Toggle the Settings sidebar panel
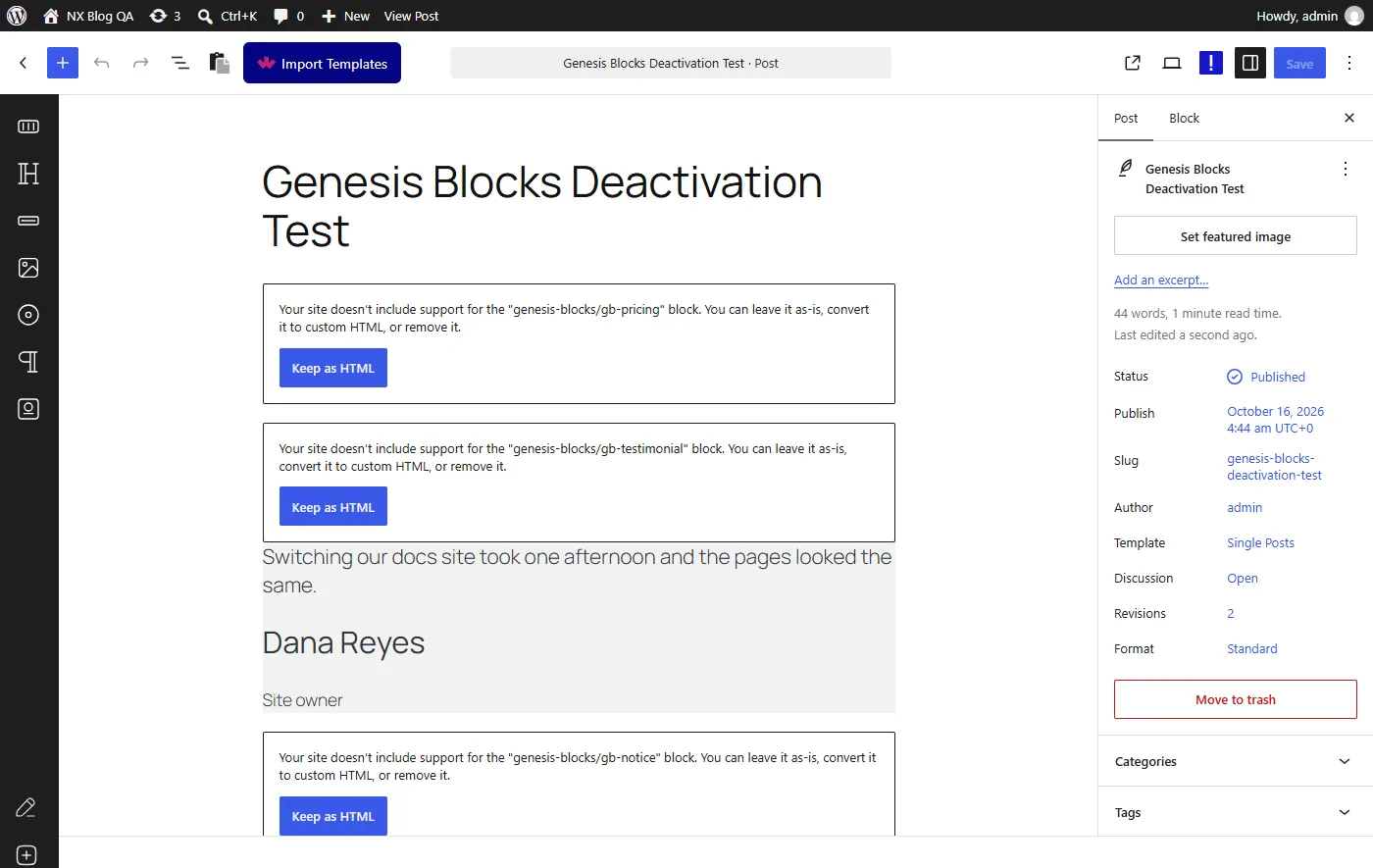 1250,63
